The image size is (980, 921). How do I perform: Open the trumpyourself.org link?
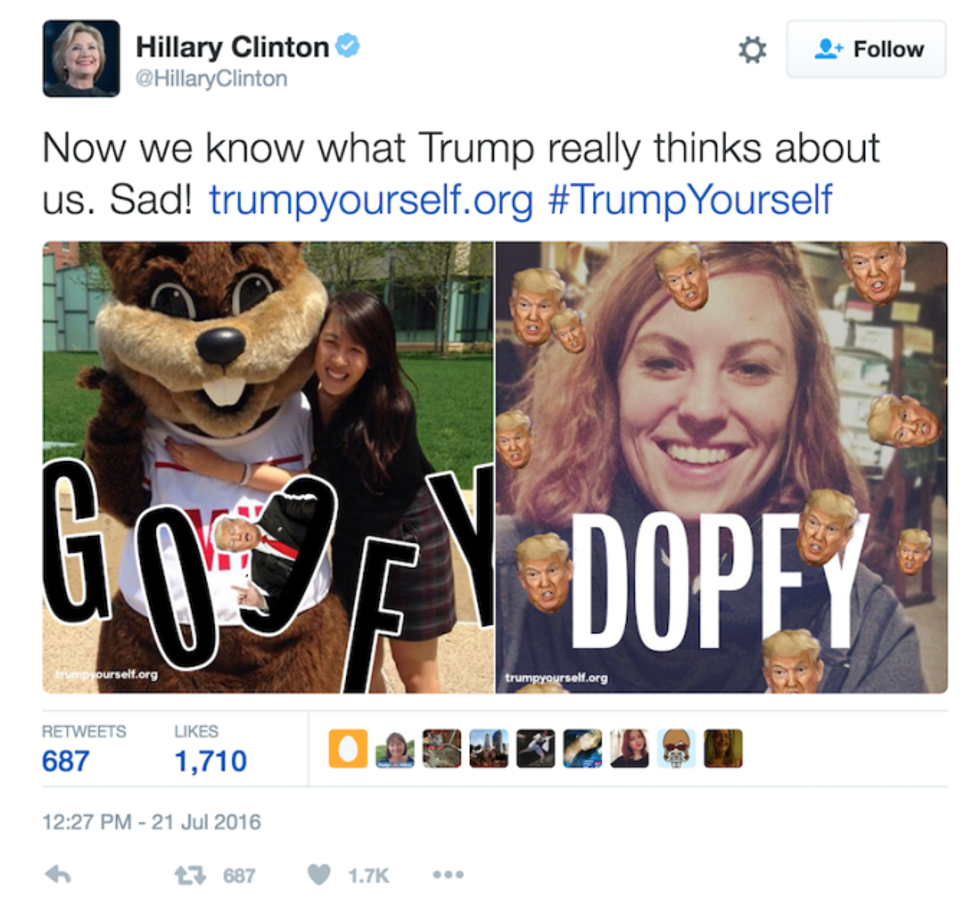371,200
